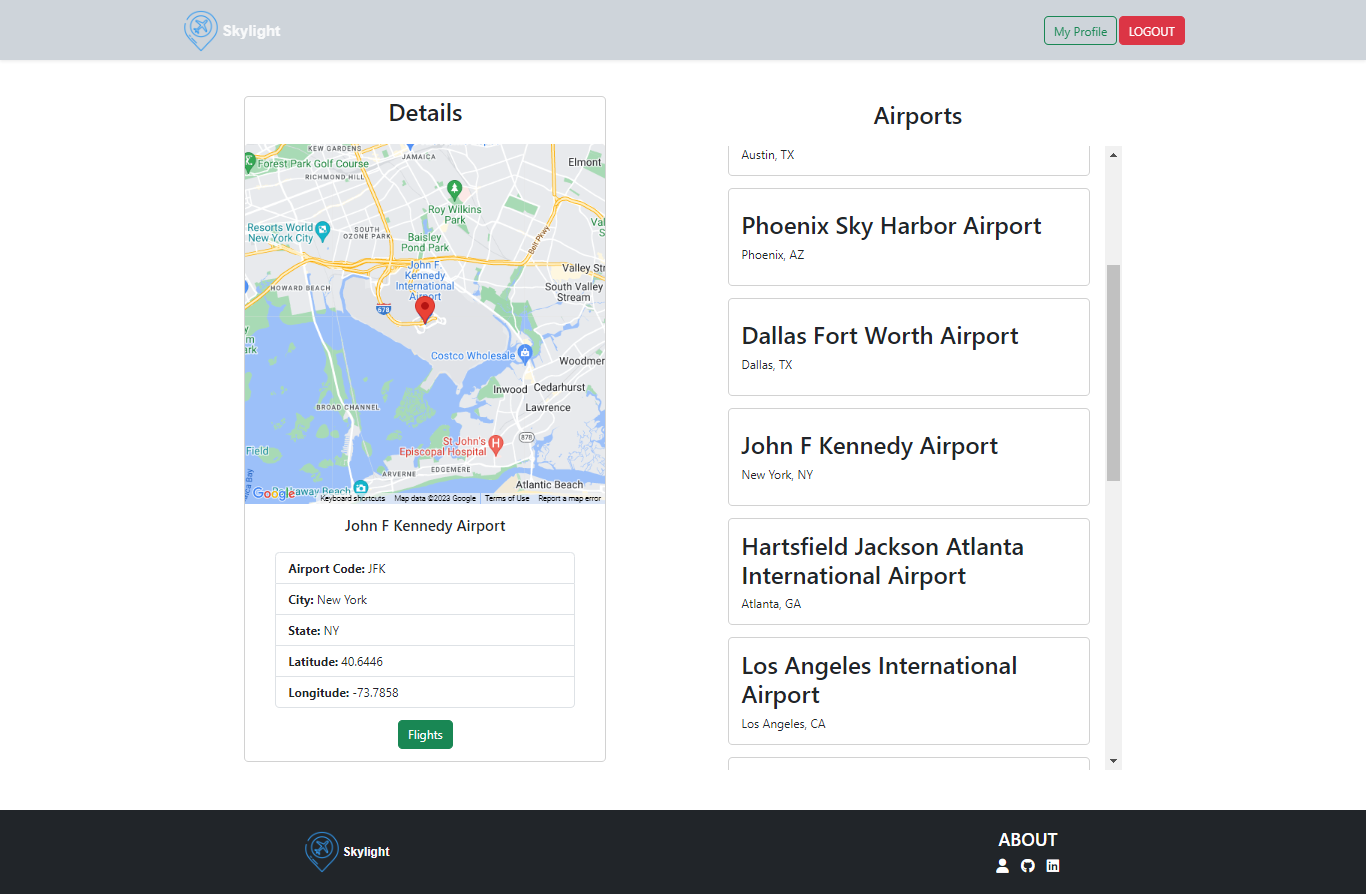Select the John F Kennedy Airport card
This screenshot has height=894, width=1366.
[909, 457]
